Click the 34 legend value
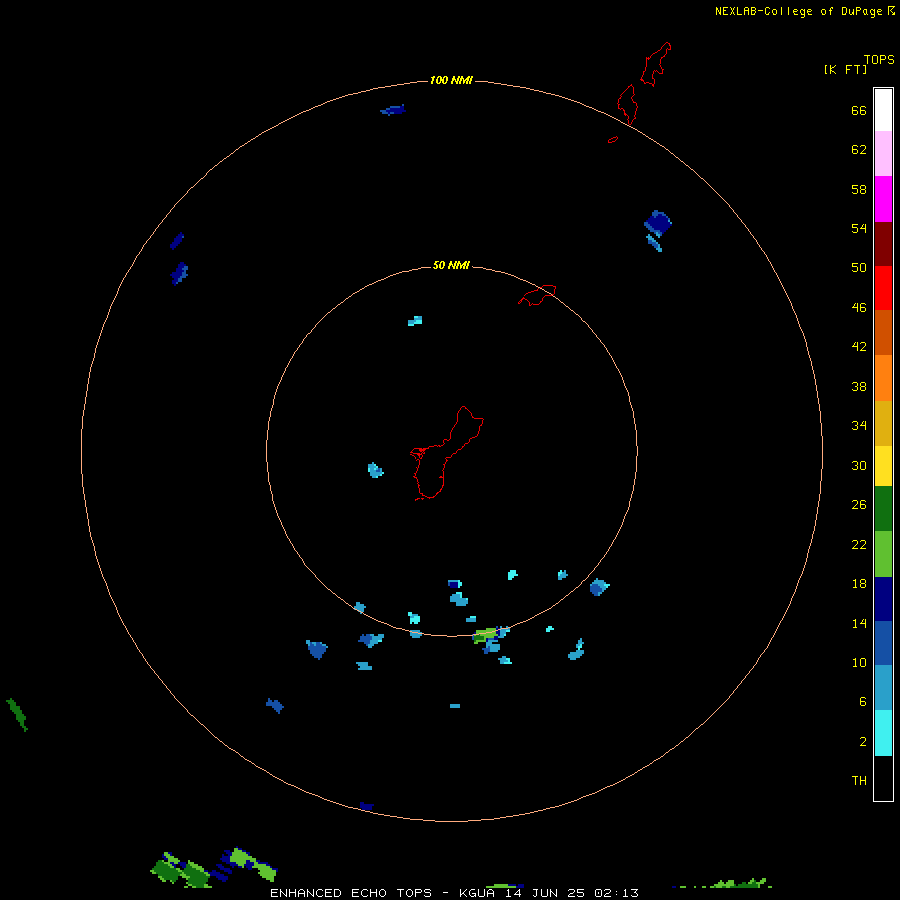Viewport: 900px width, 900px height. coord(859,426)
